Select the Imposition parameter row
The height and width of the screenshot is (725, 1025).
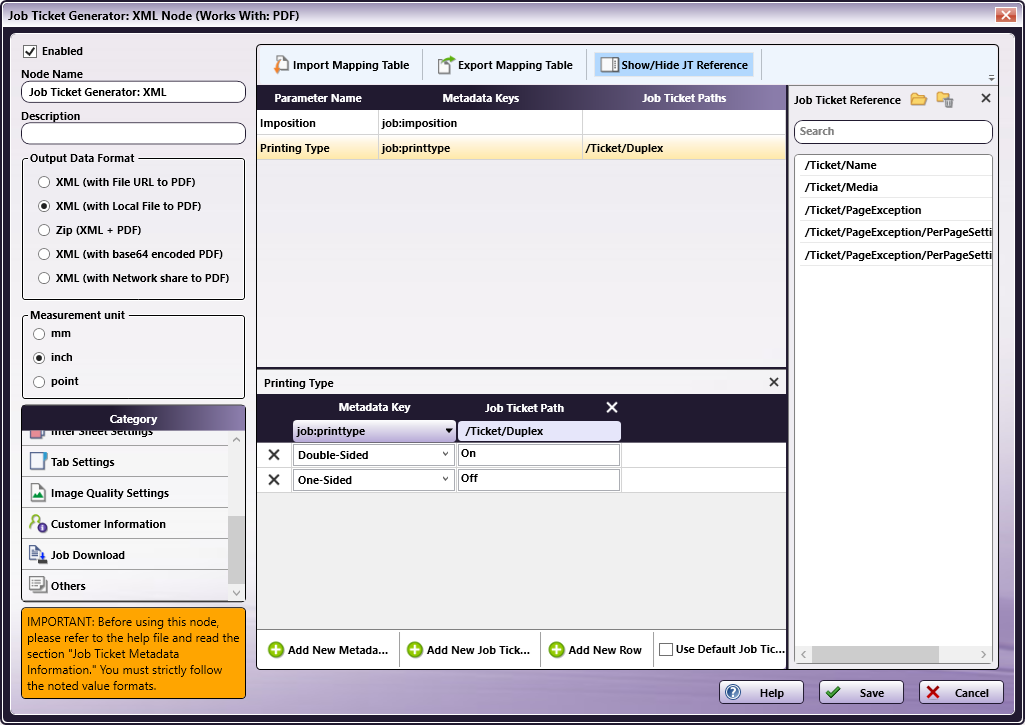click(x=521, y=123)
